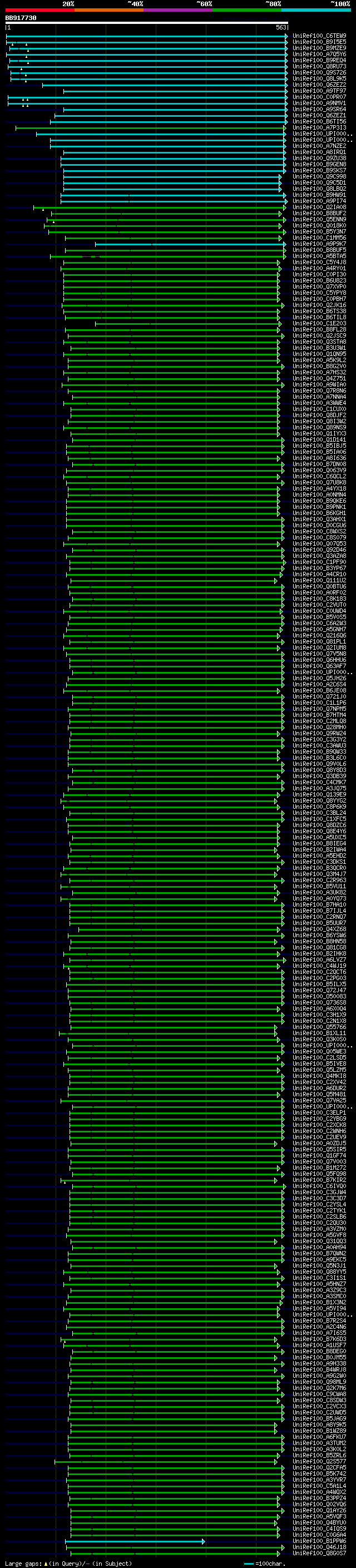This screenshot has height=1568, width=356.
Task: Select hit label UniRef100_B5Y3N7
Action: coord(319,231)
